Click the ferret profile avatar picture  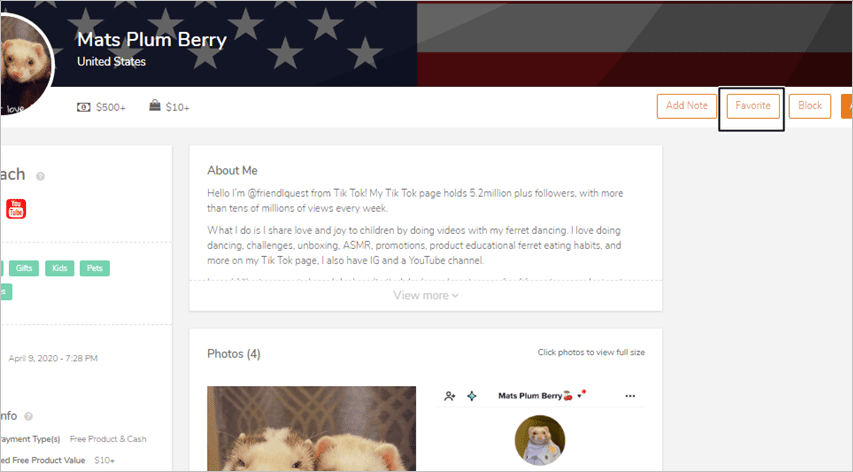pos(26,64)
